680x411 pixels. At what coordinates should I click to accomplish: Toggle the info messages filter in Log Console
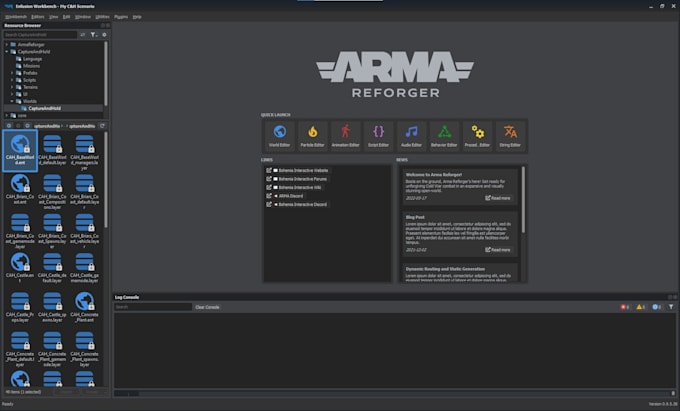657,307
